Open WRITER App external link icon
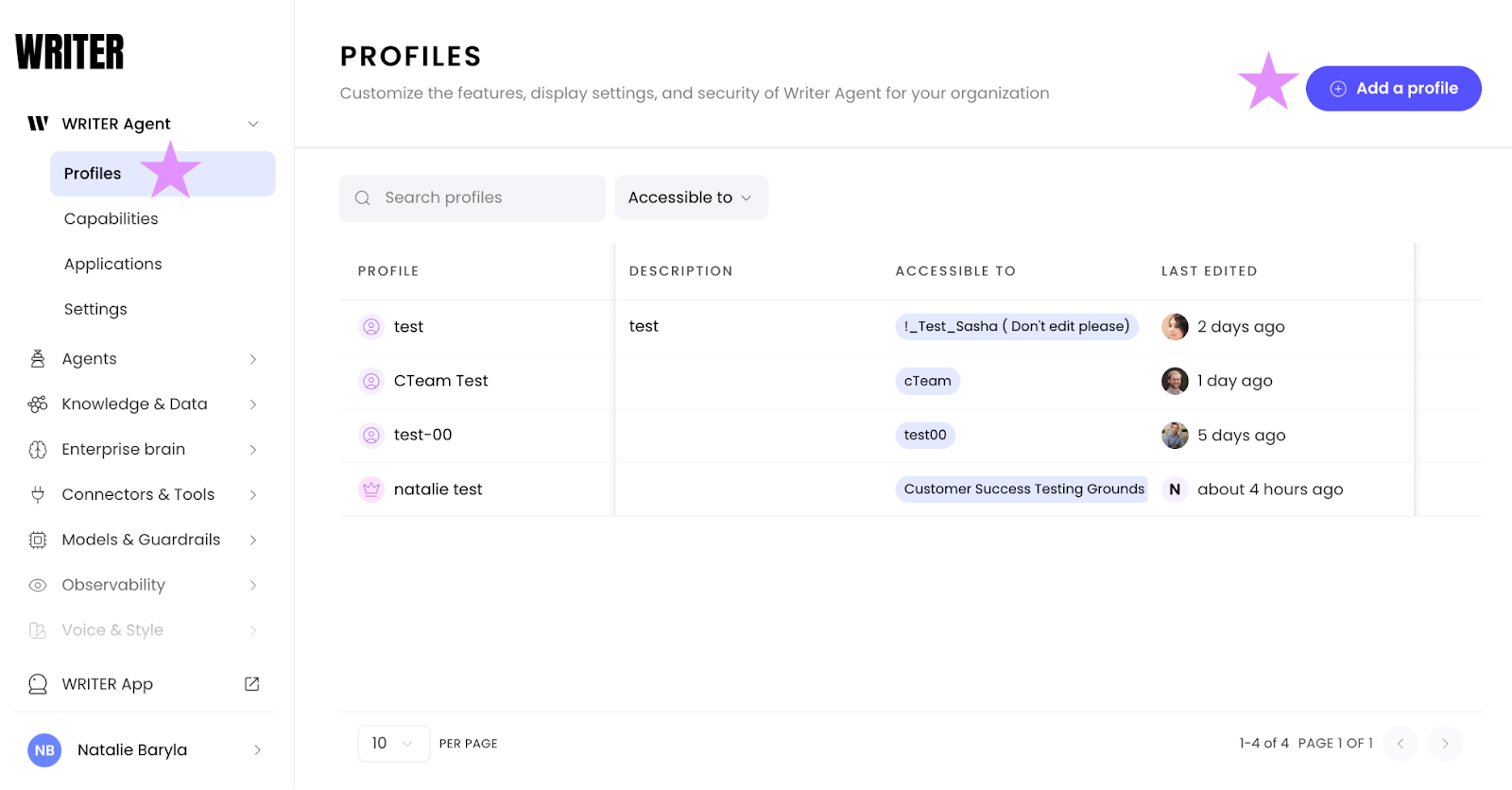Viewport: 1512px width, 790px height. (252, 684)
